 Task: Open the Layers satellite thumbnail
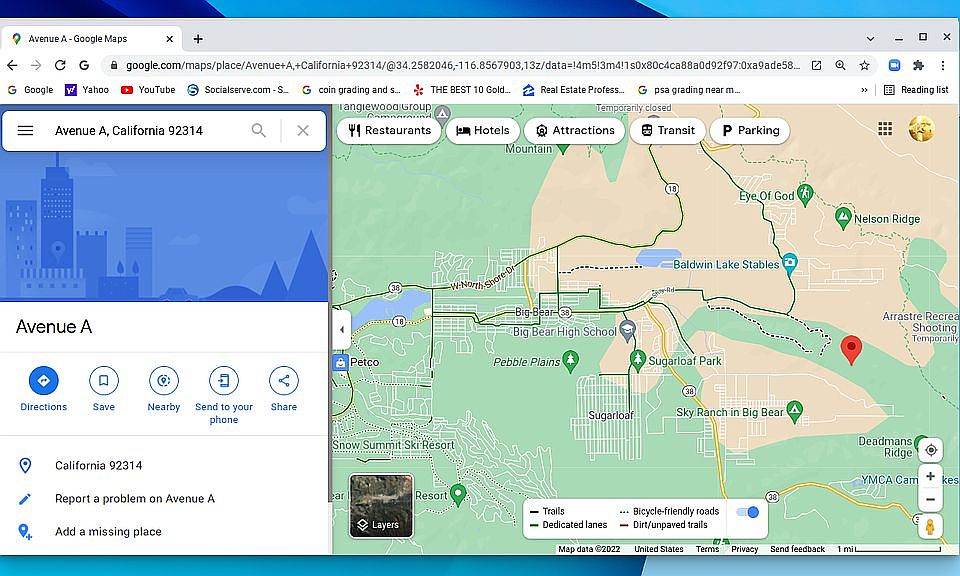click(381, 506)
